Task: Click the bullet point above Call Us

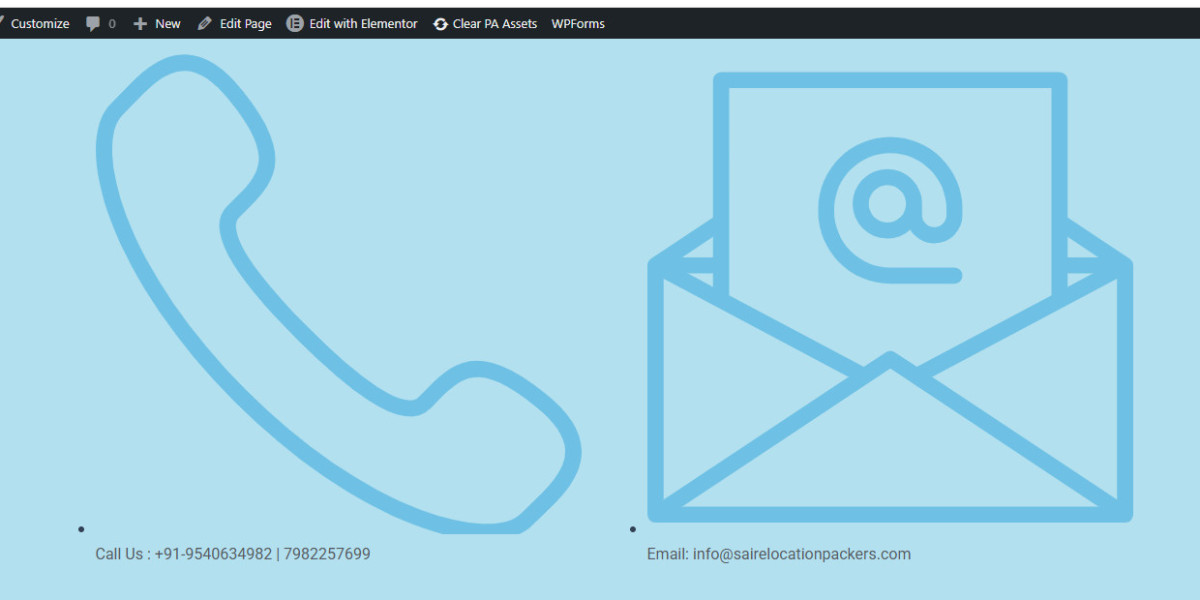Action: click(81, 529)
